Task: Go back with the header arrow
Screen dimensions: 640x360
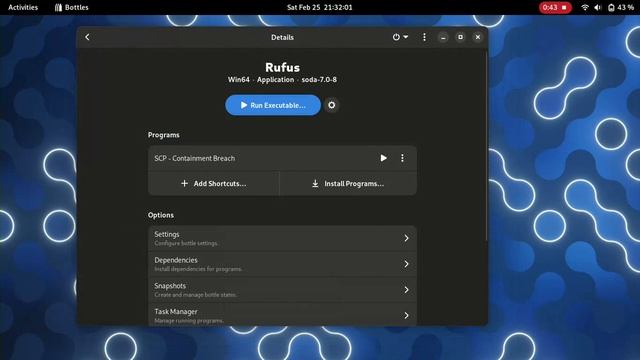Action: click(87, 37)
